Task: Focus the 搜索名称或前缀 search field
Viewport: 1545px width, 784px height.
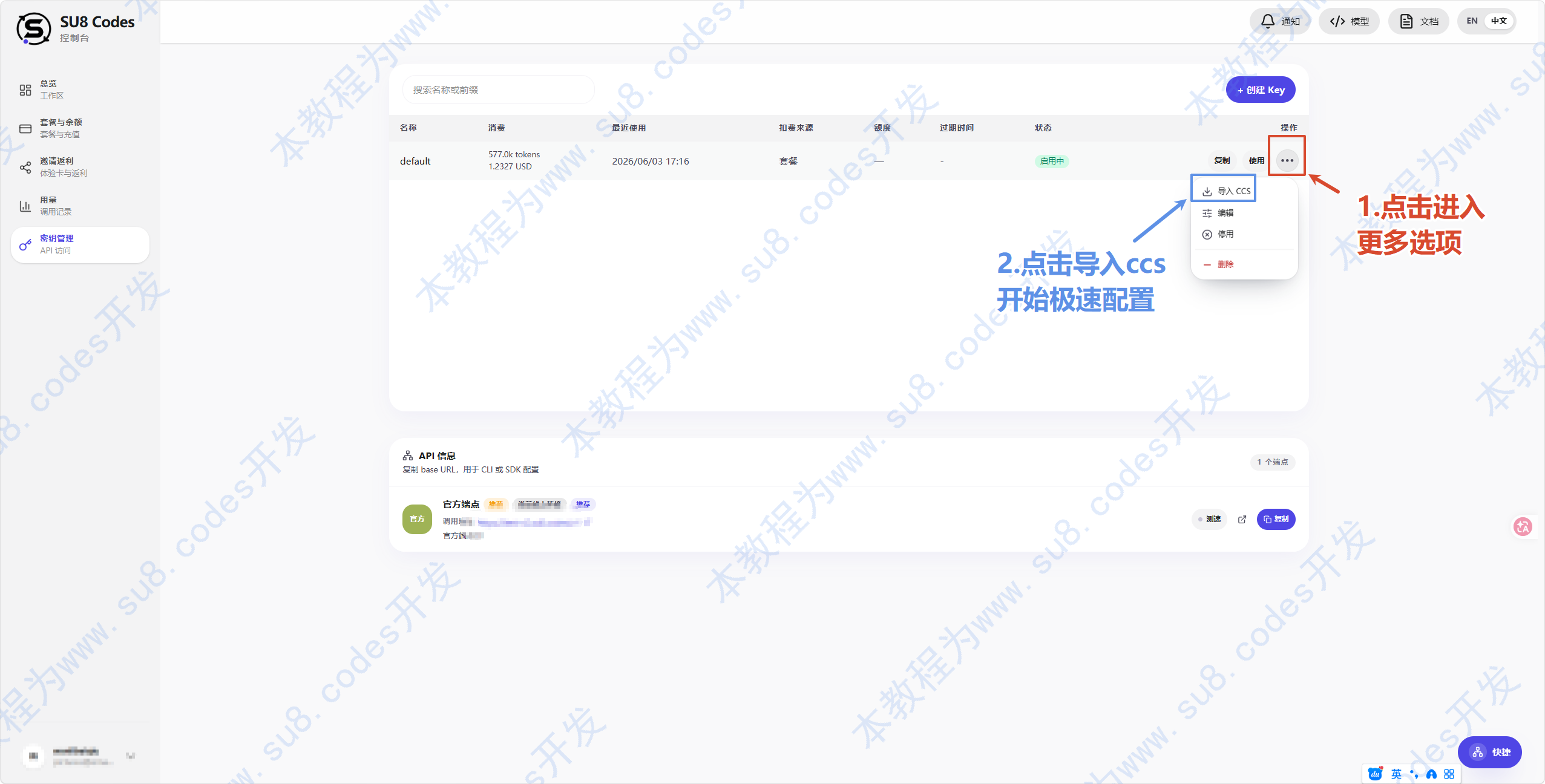Action: point(498,90)
